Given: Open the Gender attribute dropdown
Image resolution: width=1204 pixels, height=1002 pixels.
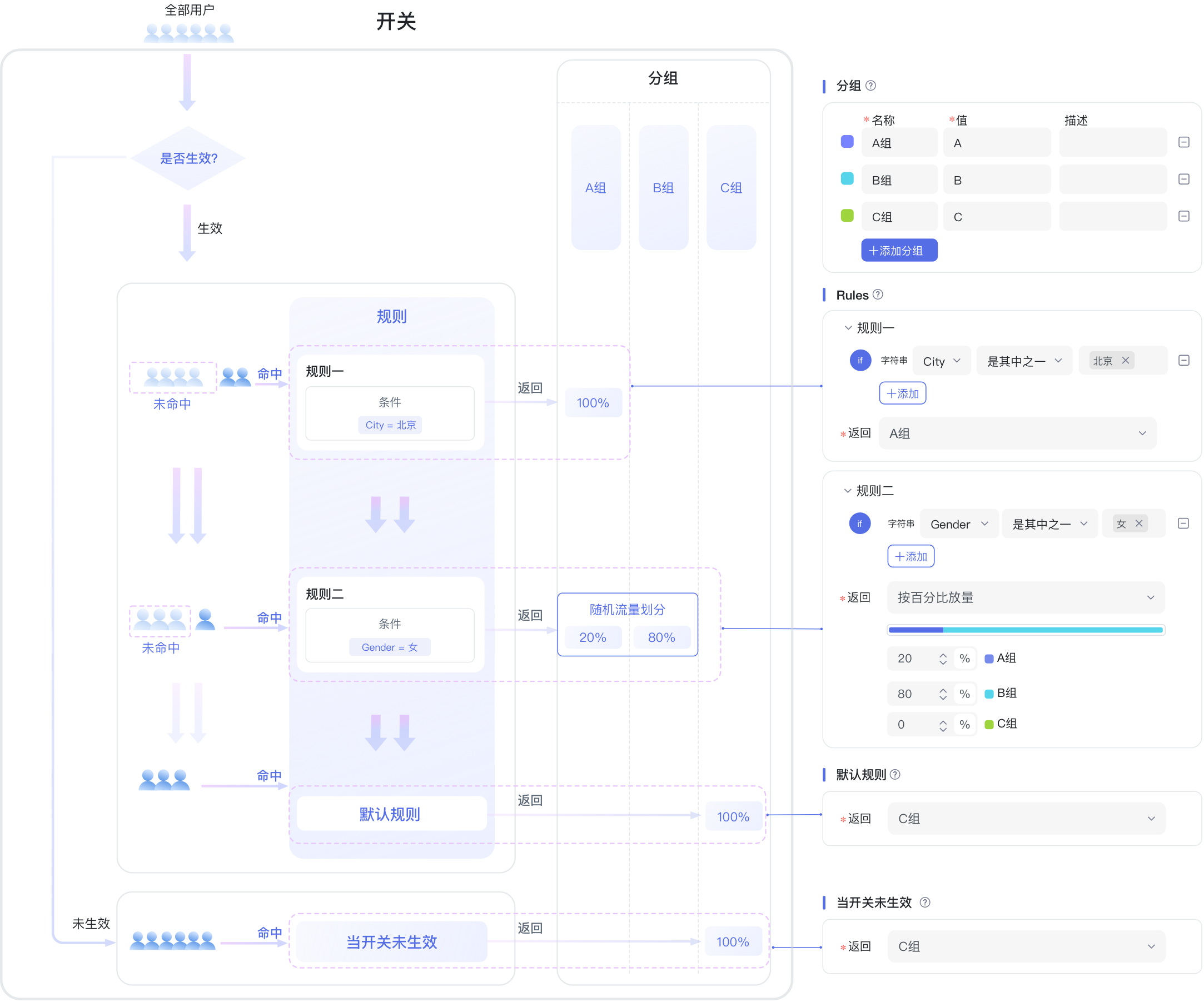Looking at the screenshot, I should point(959,524).
